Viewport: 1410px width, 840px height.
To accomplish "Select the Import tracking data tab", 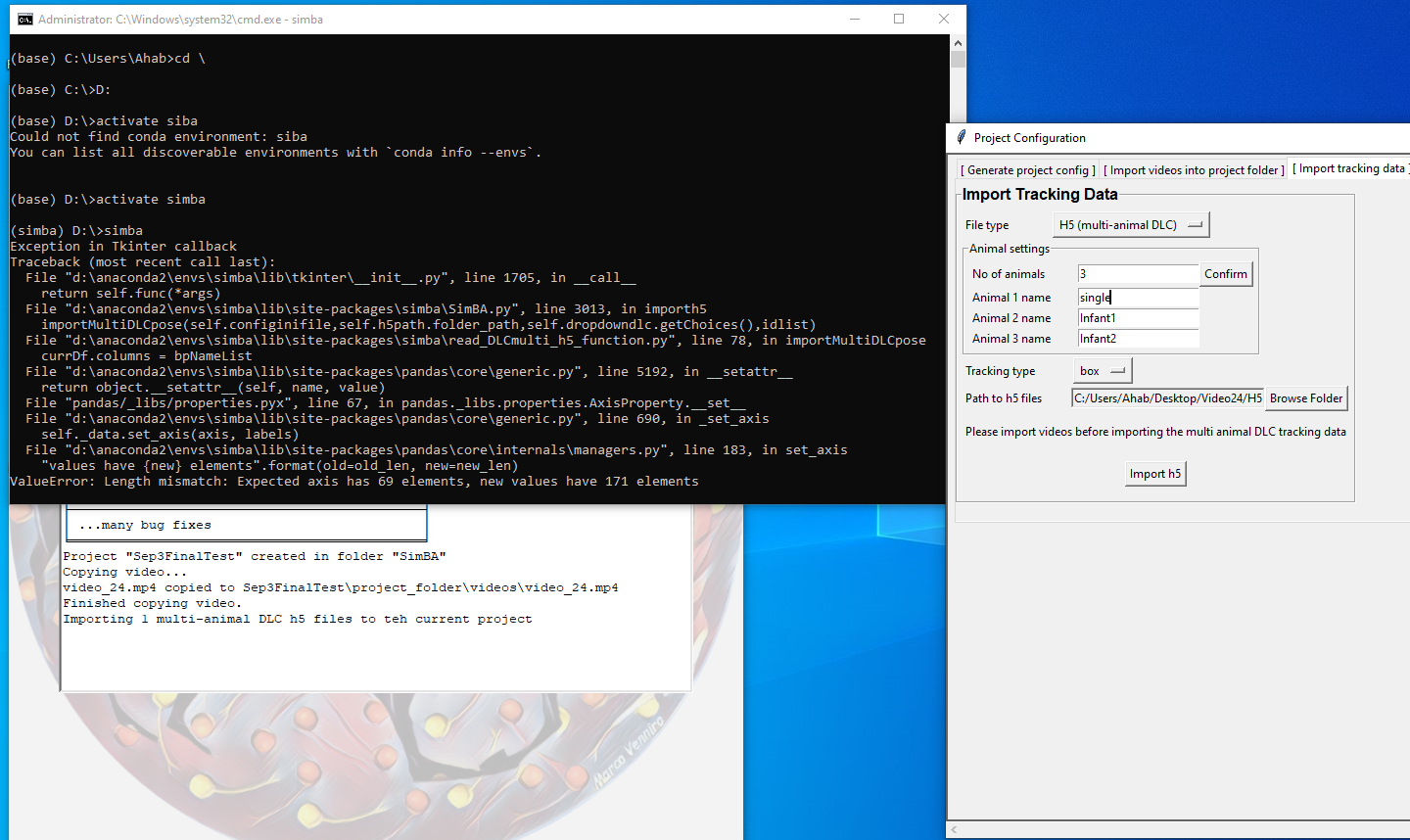I will pos(1349,167).
